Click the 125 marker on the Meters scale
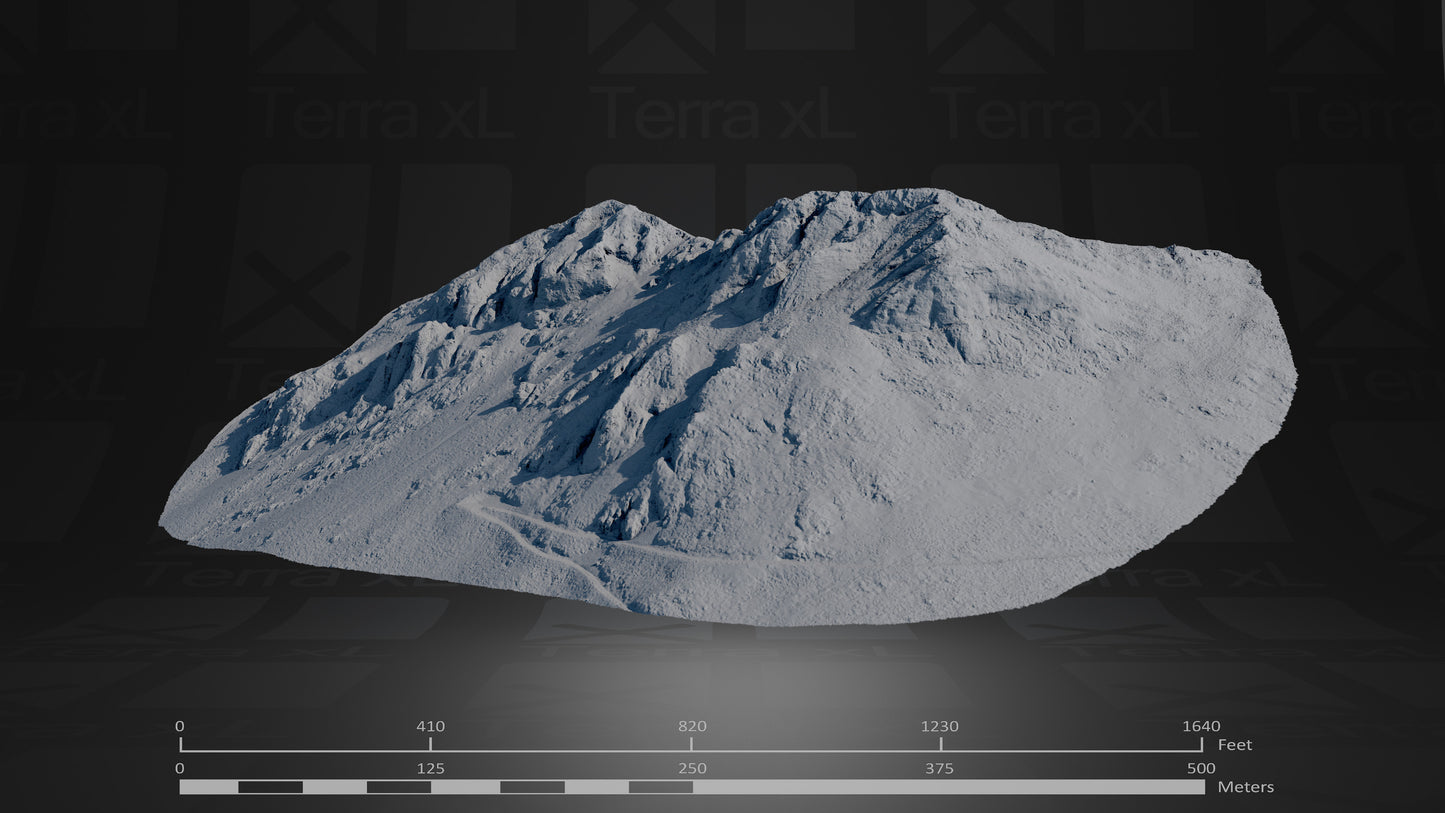This screenshot has width=1445, height=813. (x=429, y=769)
